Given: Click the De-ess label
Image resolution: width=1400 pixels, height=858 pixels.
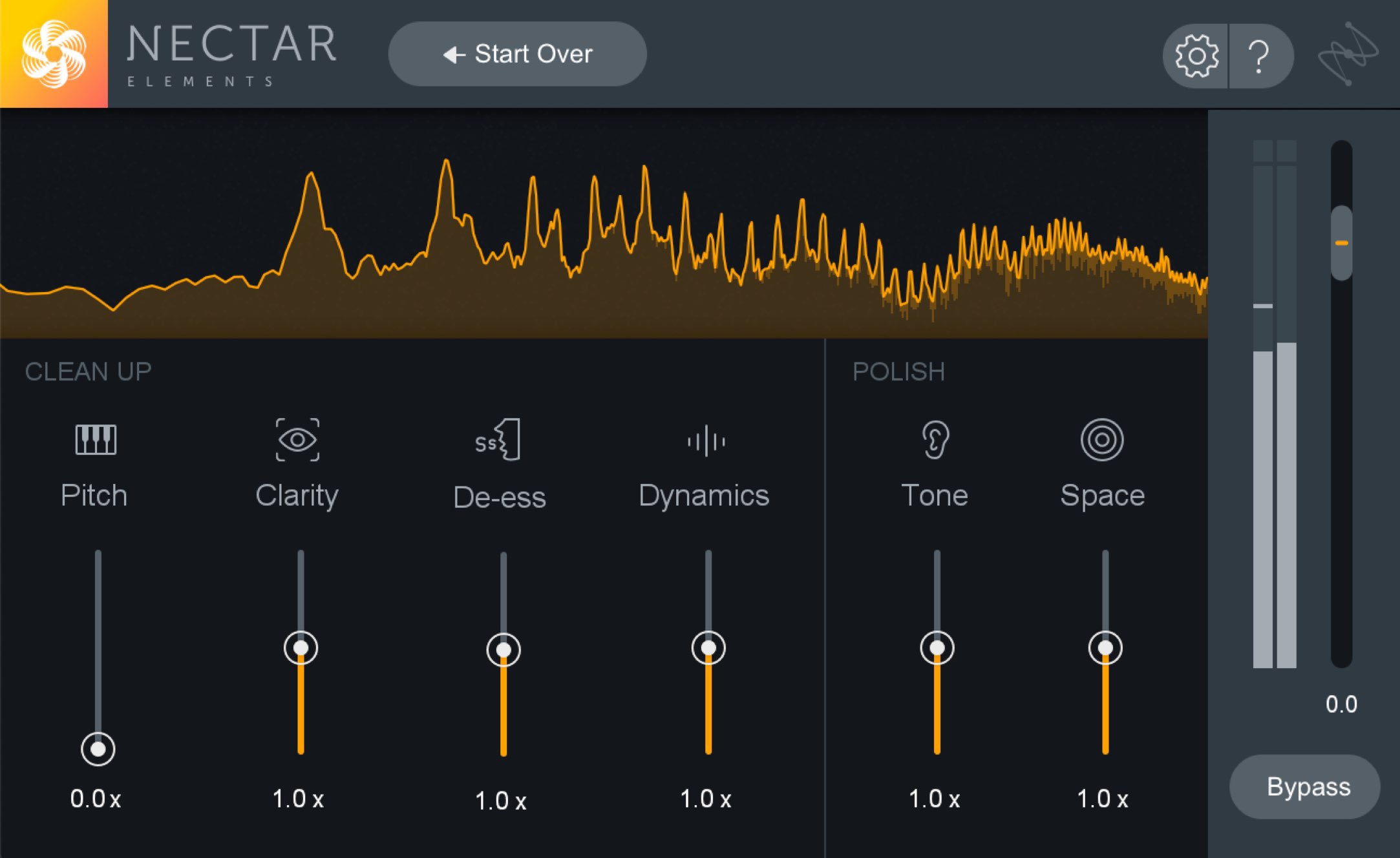Looking at the screenshot, I should click(x=500, y=497).
